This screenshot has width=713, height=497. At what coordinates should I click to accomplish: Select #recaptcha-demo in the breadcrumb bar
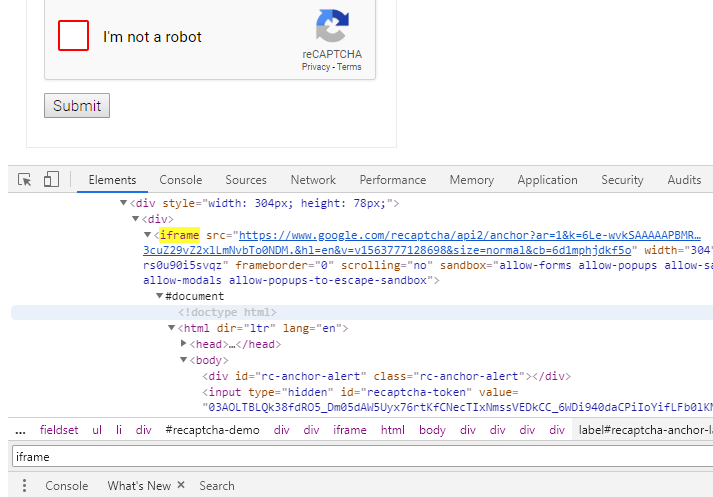(211, 430)
